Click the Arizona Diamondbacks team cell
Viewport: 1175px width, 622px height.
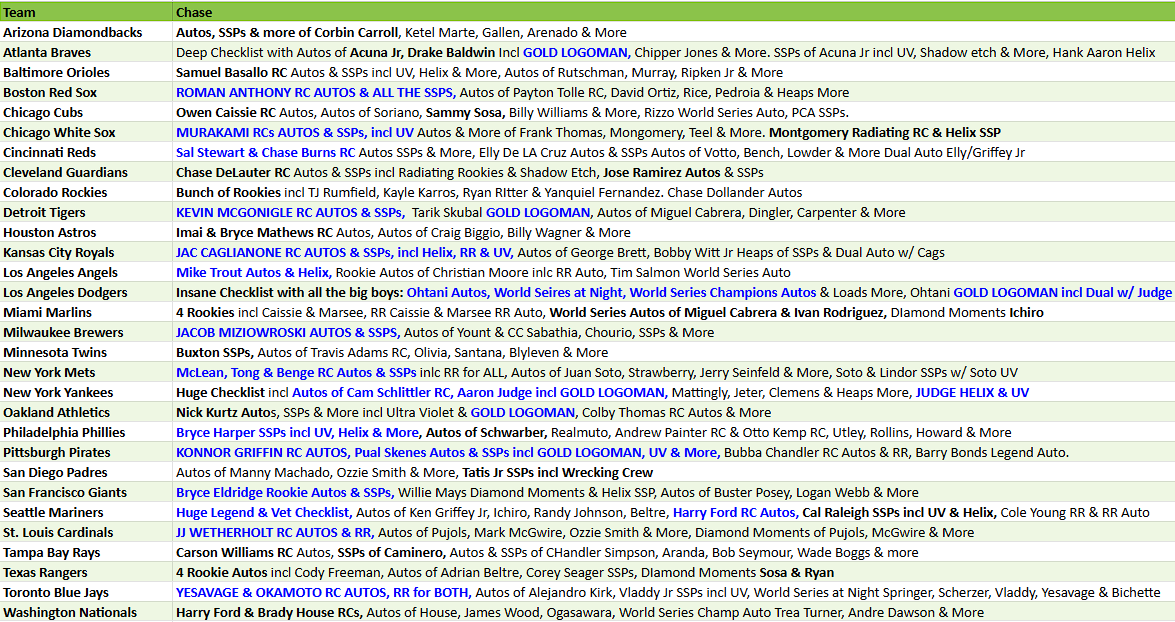(86, 32)
